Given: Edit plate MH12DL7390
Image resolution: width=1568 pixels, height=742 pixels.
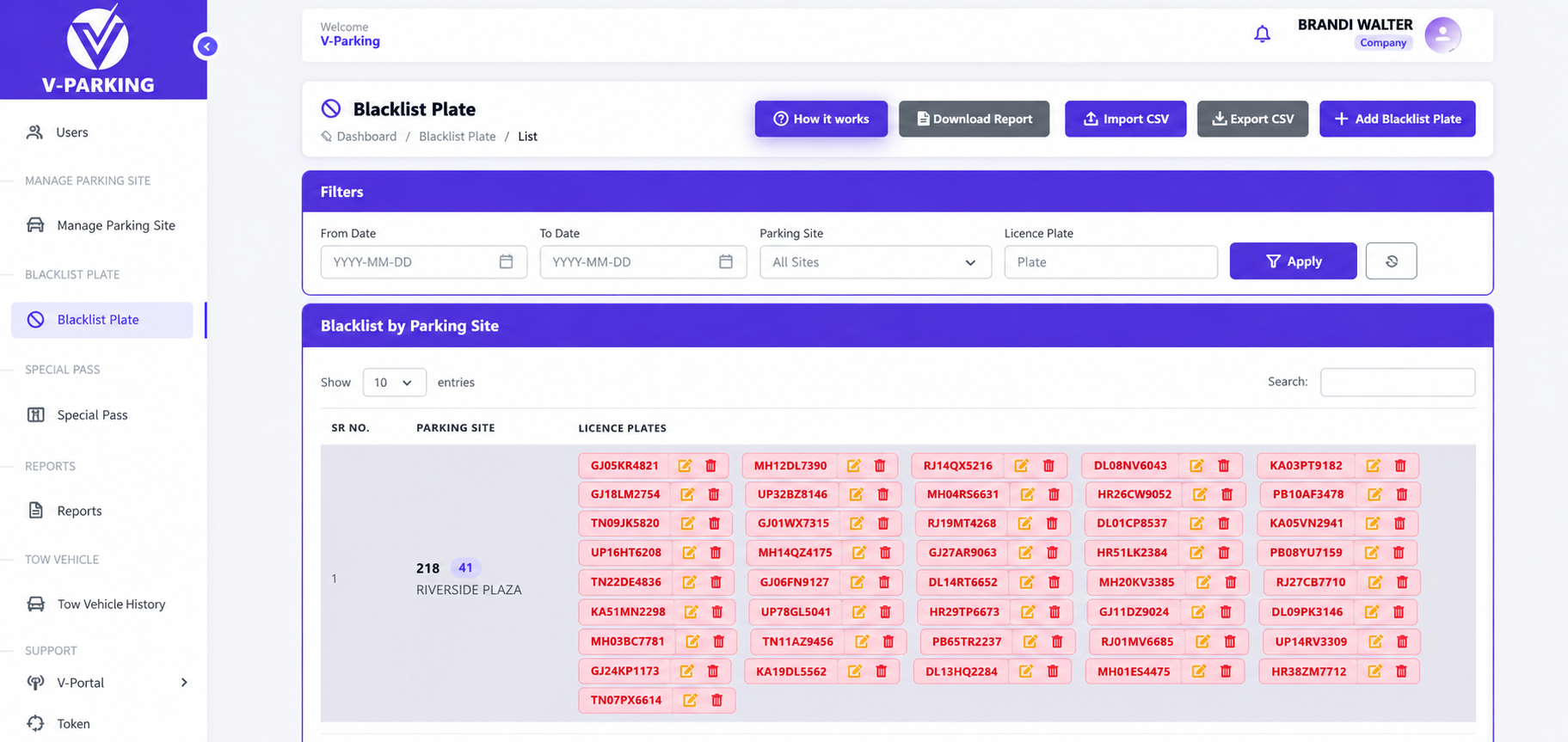Looking at the screenshot, I should tap(853, 466).
